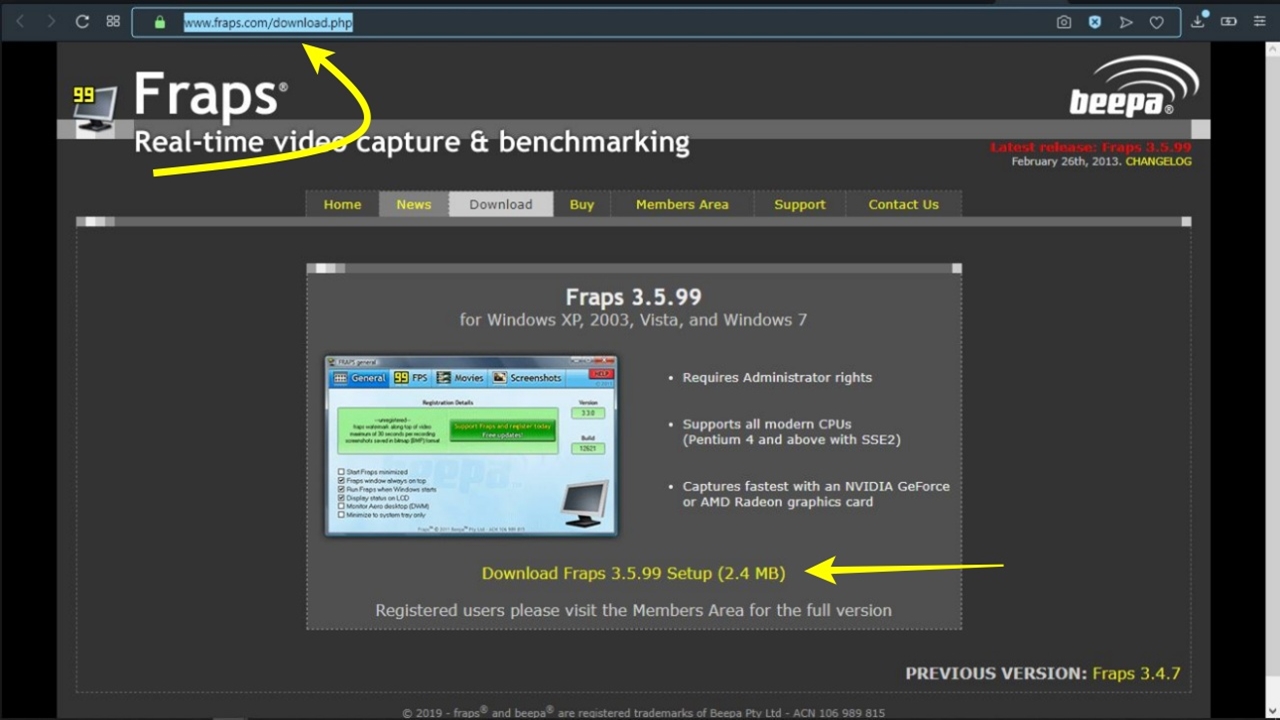Open the speed dial grid icon
The height and width of the screenshot is (720, 1280).
pyautogui.click(x=113, y=22)
